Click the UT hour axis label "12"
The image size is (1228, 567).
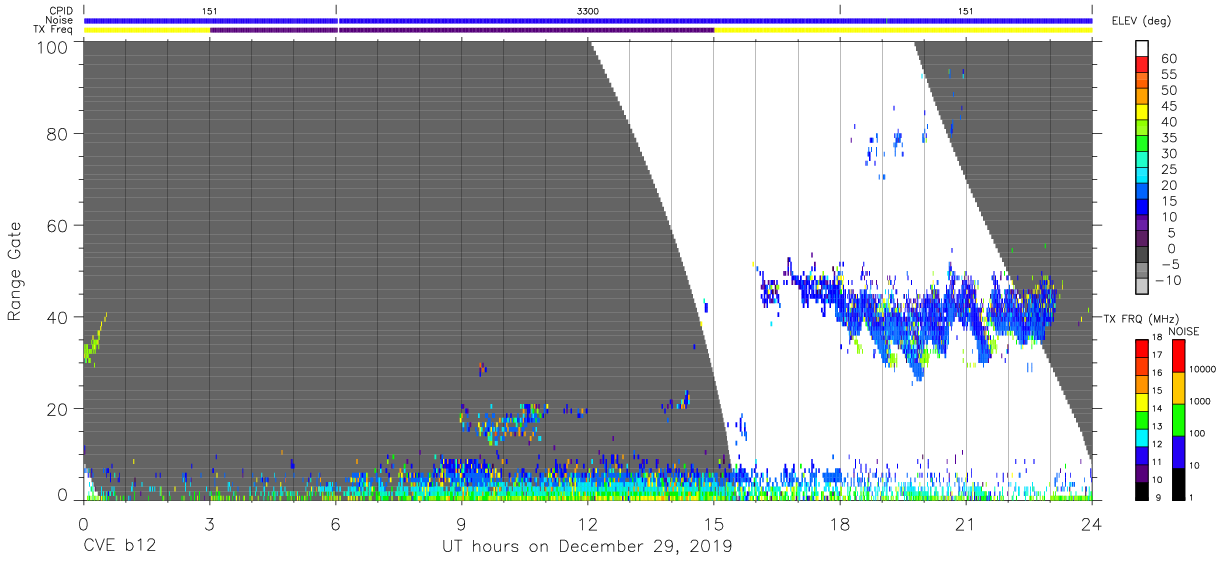pos(588,523)
